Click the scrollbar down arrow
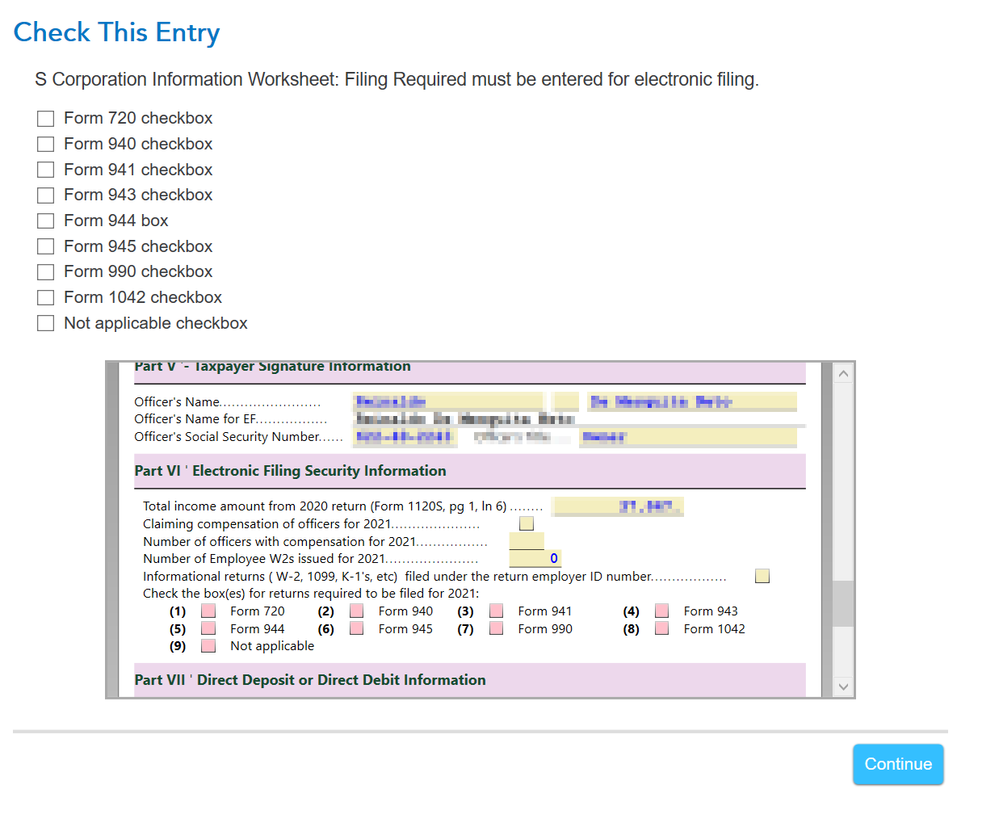Screen dimensions: 999x840 843,687
